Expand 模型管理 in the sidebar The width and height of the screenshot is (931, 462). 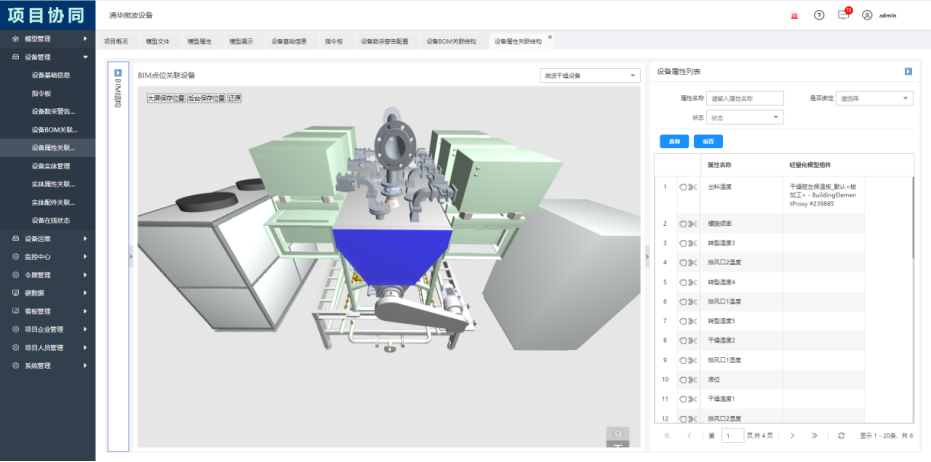48,39
